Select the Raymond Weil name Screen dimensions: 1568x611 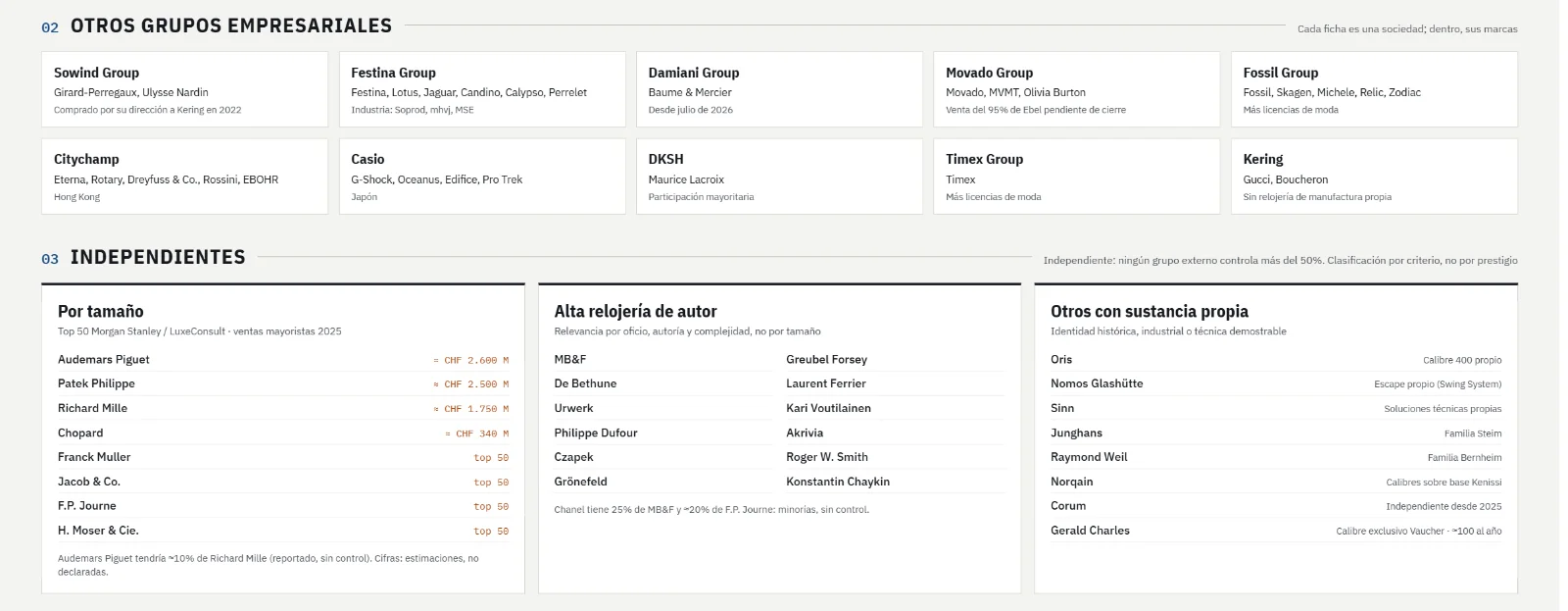click(1089, 457)
